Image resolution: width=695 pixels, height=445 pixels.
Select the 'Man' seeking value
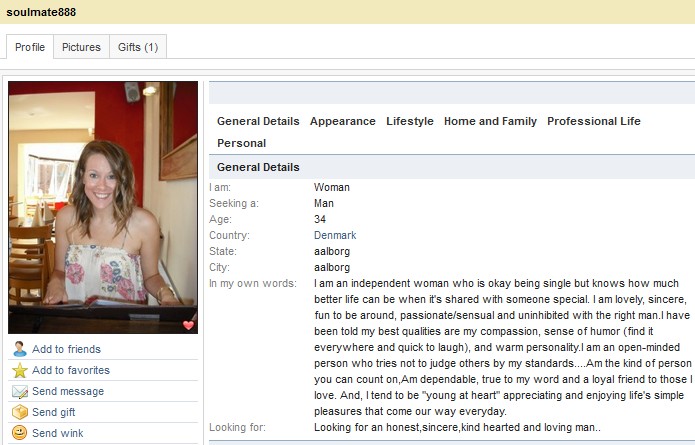[324, 203]
